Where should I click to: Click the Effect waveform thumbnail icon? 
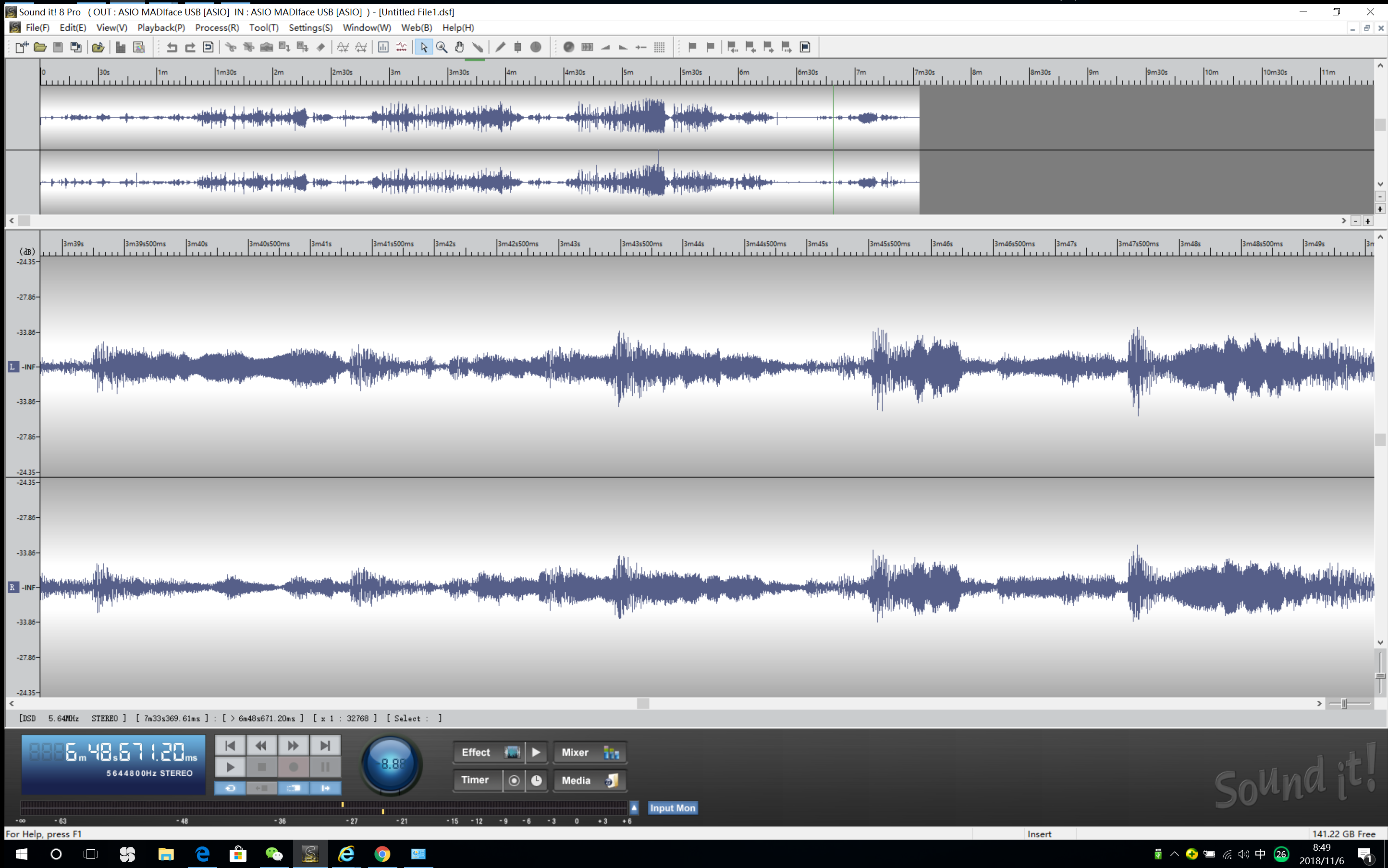[512, 753]
